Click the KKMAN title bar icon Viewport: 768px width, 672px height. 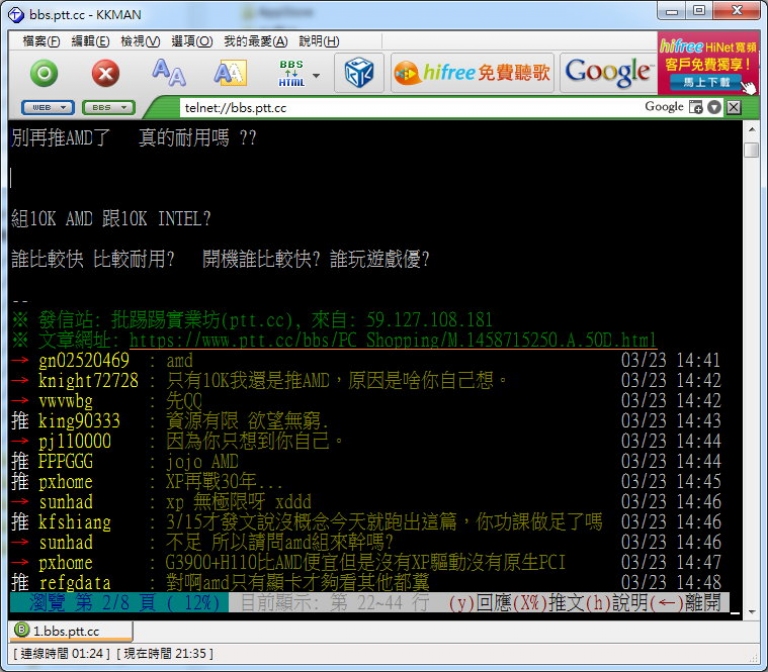coord(16,15)
